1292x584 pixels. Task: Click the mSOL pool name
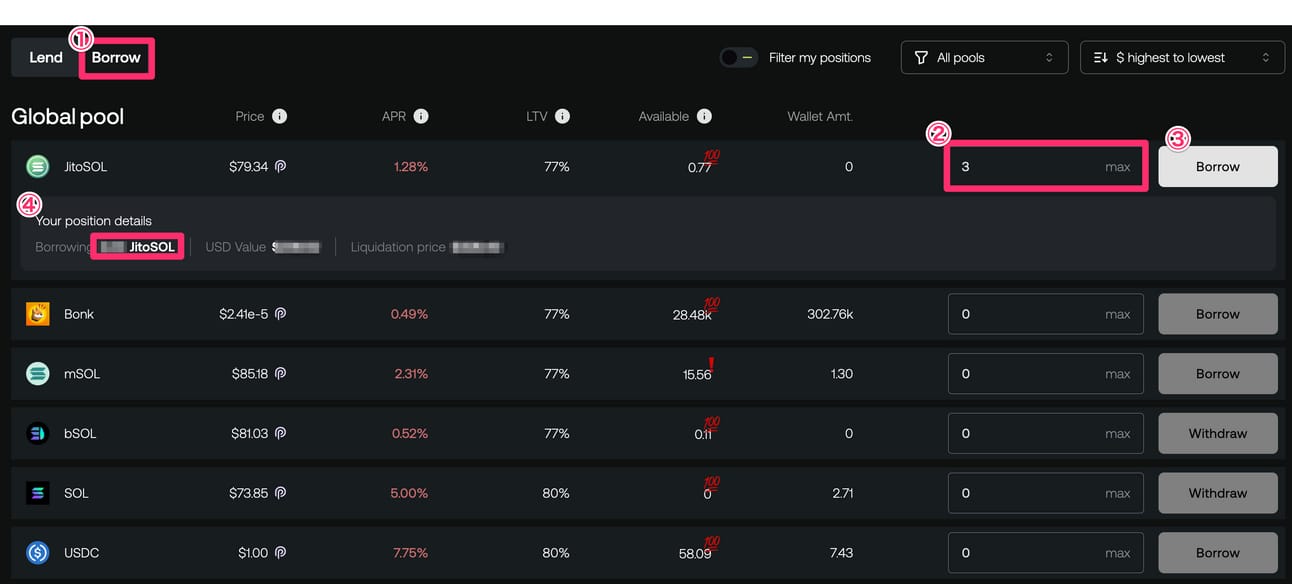point(82,374)
